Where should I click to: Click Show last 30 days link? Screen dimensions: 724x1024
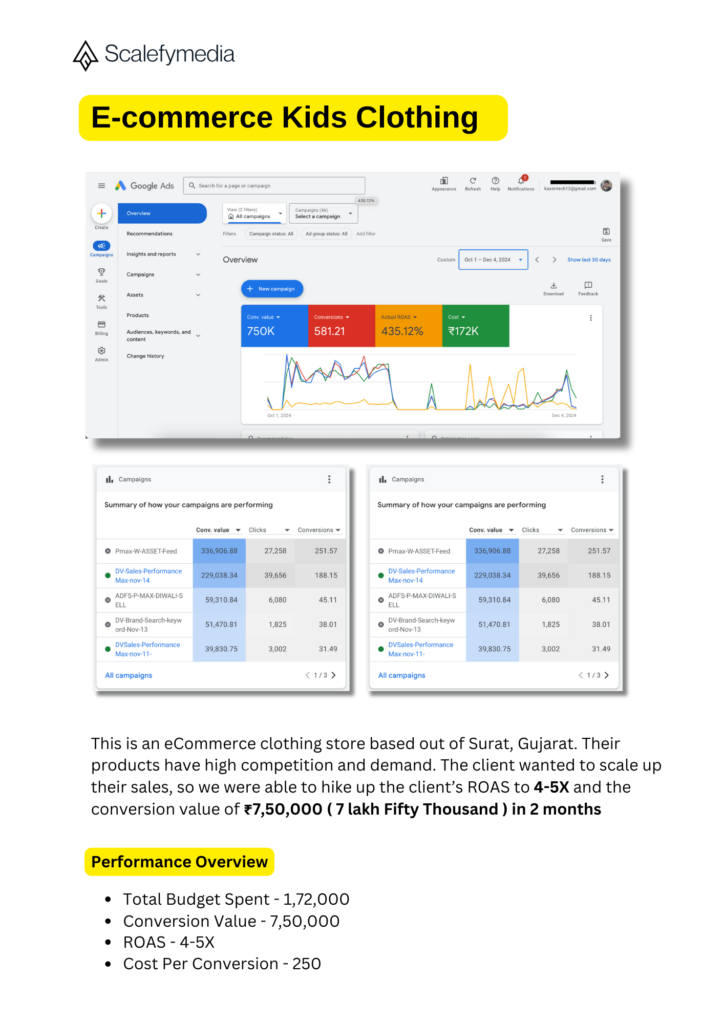pos(589,259)
